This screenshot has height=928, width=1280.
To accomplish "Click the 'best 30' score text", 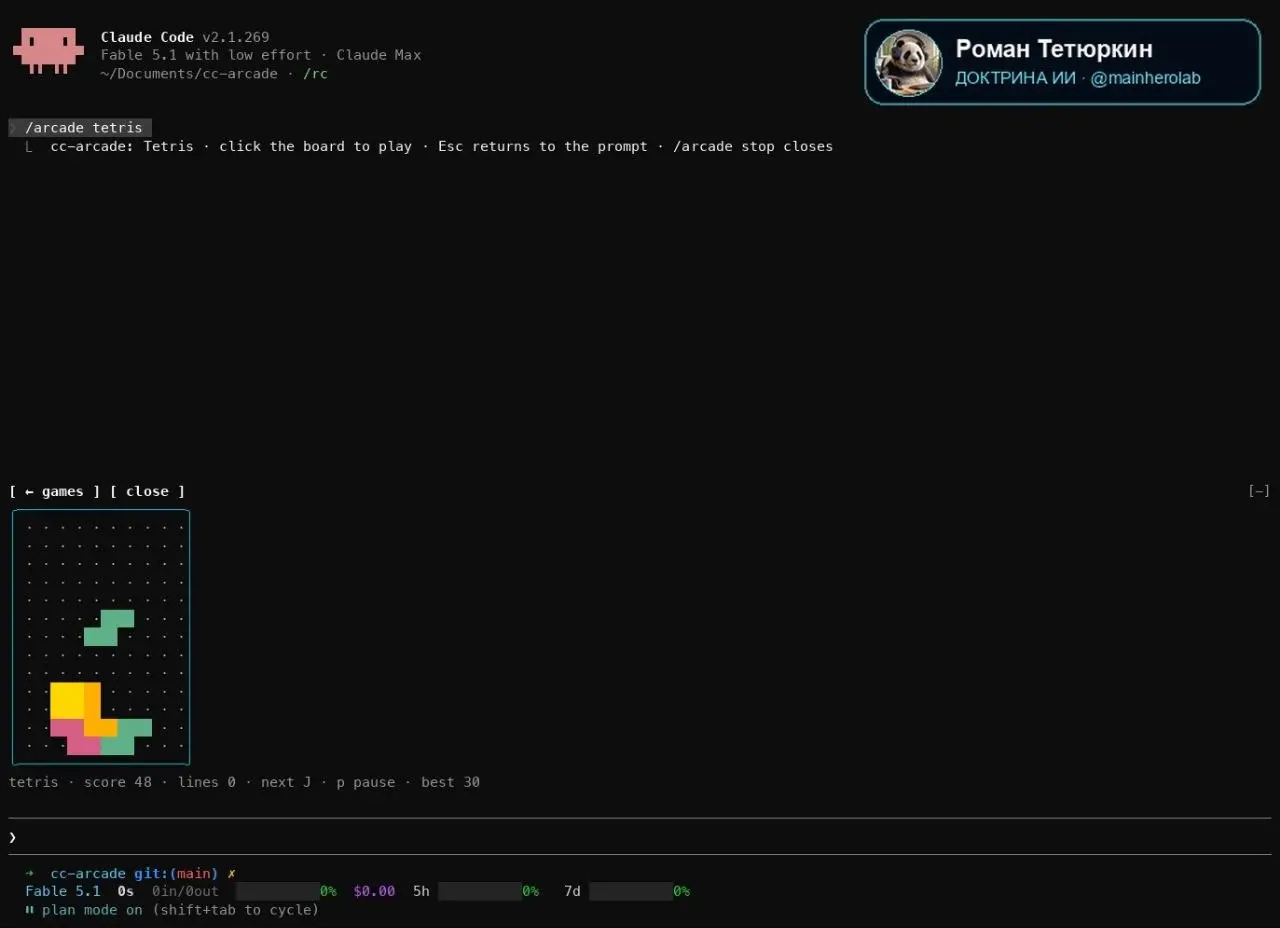I will pyautogui.click(x=450, y=782).
